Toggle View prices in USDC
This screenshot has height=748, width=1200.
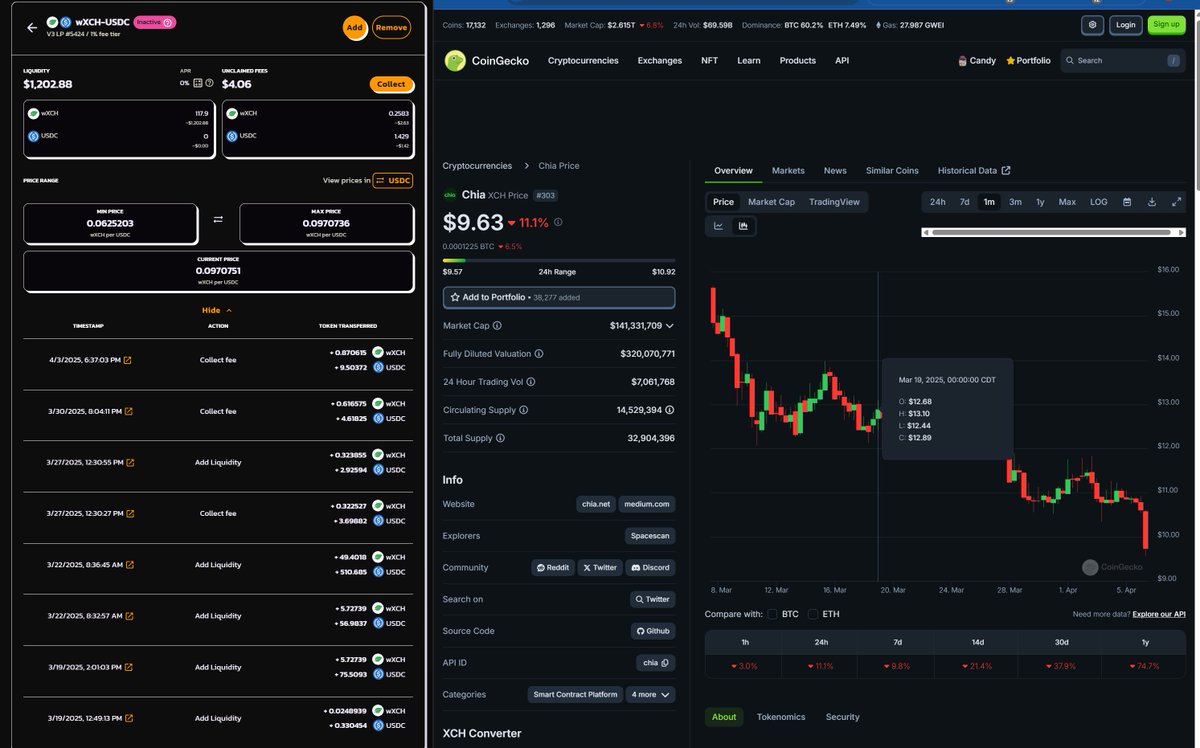(393, 180)
